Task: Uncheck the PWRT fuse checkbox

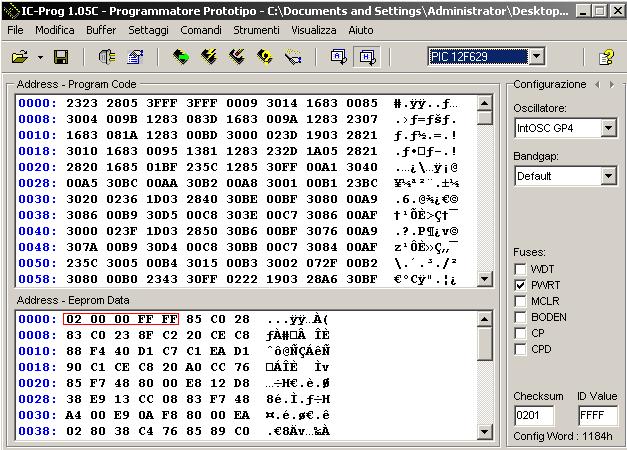Action: [x=520, y=285]
